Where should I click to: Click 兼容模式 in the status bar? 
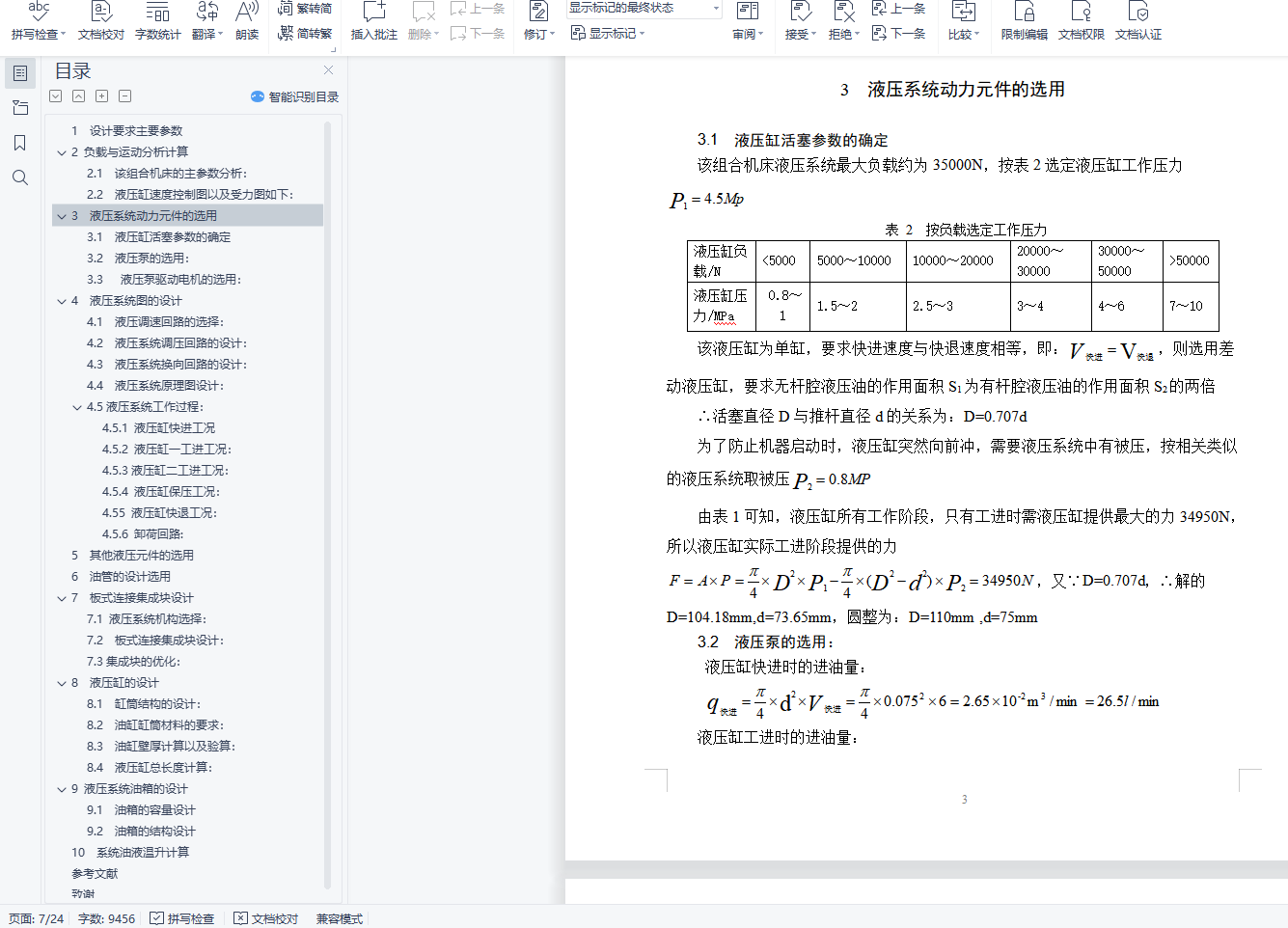pyautogui.click(x=340, y=918)
